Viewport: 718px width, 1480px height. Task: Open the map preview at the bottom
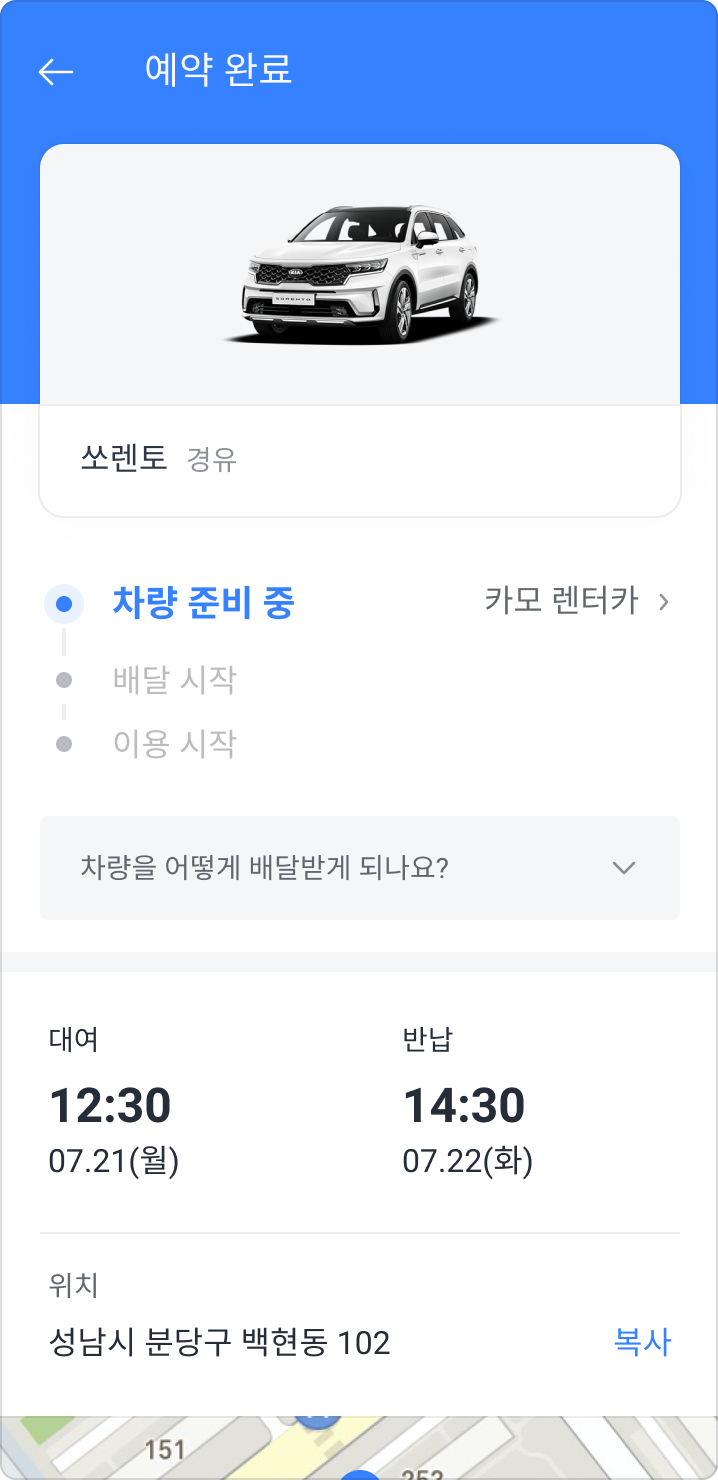pos(359,1447)
